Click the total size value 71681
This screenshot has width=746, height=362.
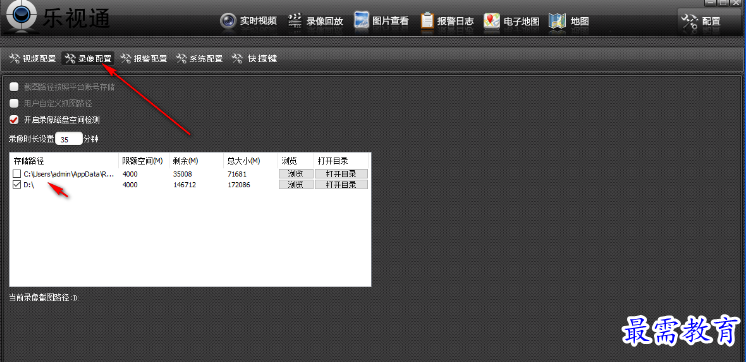pos(237,174)
